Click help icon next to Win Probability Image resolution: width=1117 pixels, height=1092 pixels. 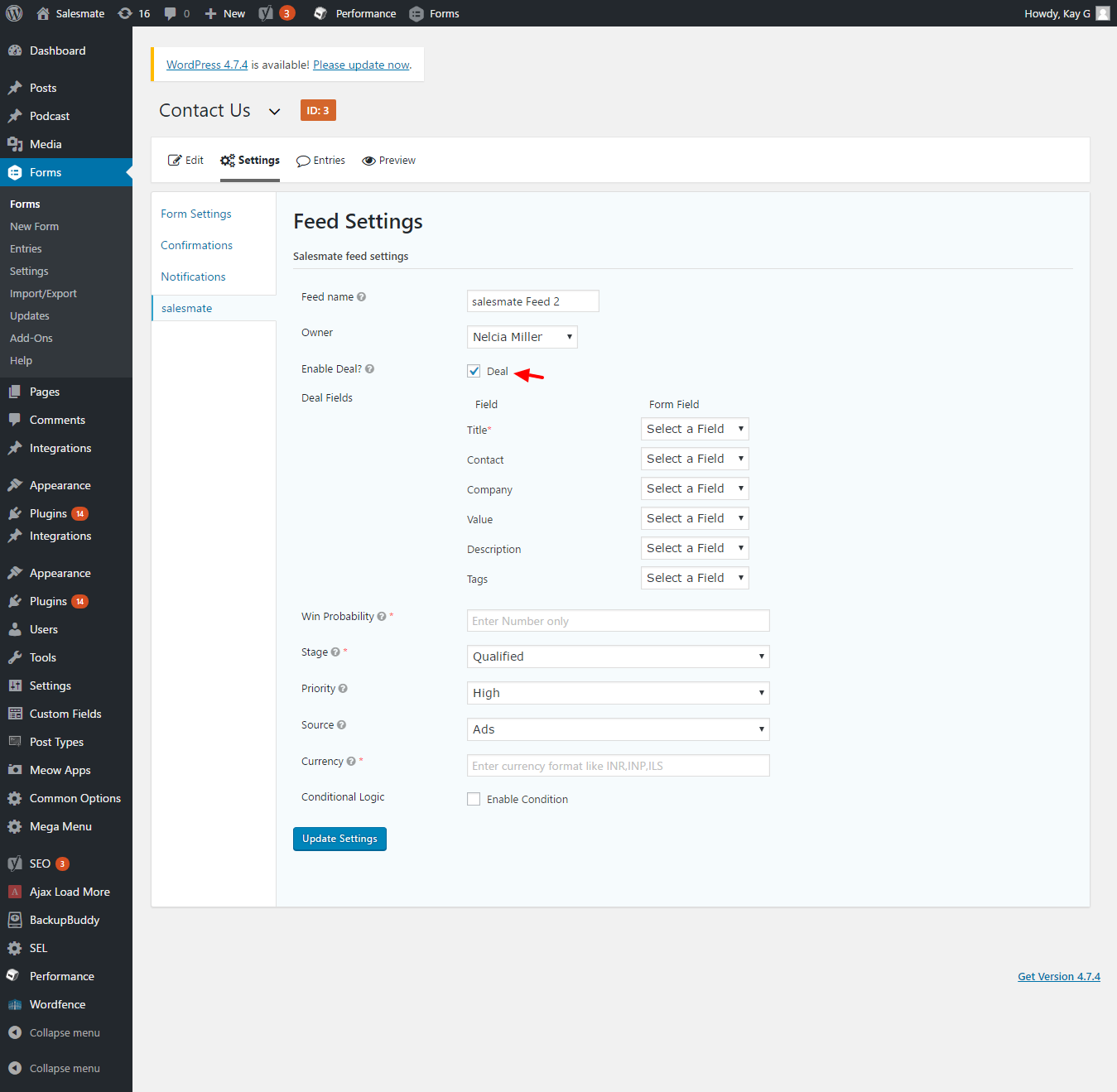click(x=382, y=617)
